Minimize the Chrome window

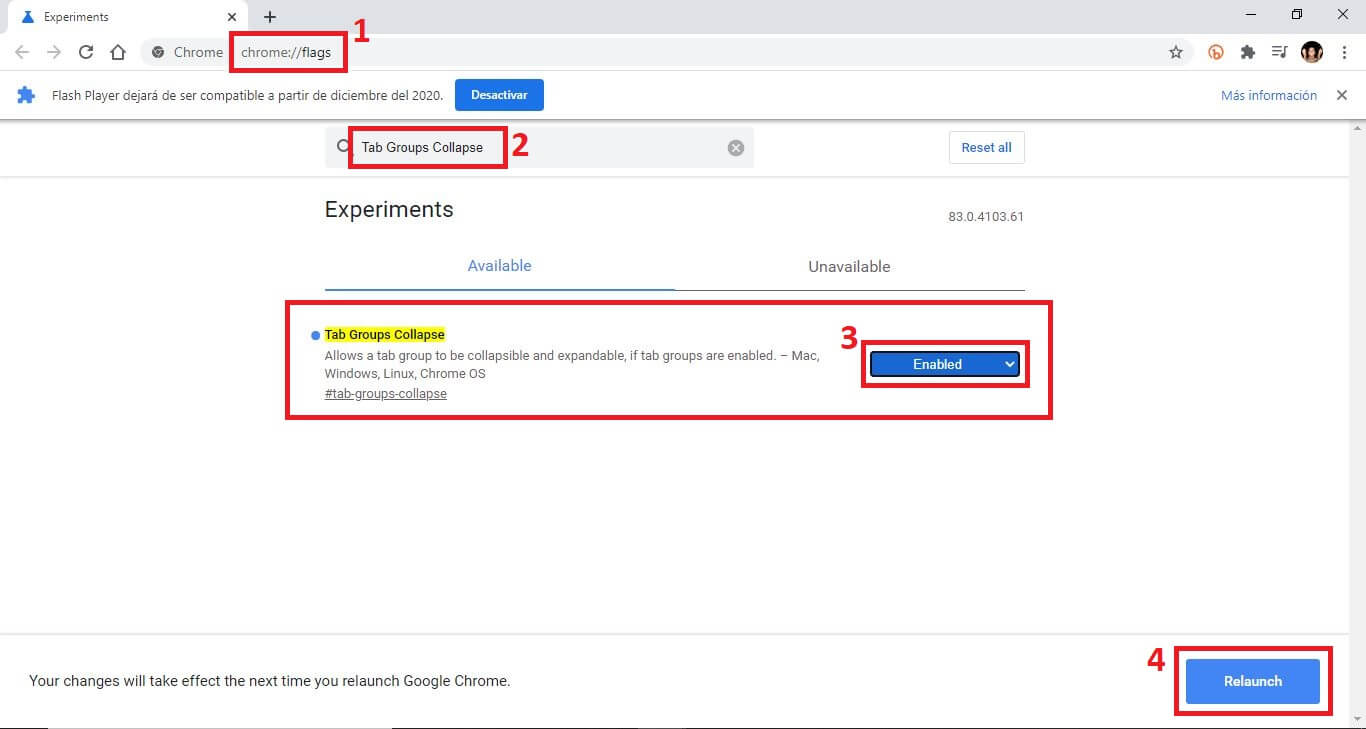click(1252, 14)
